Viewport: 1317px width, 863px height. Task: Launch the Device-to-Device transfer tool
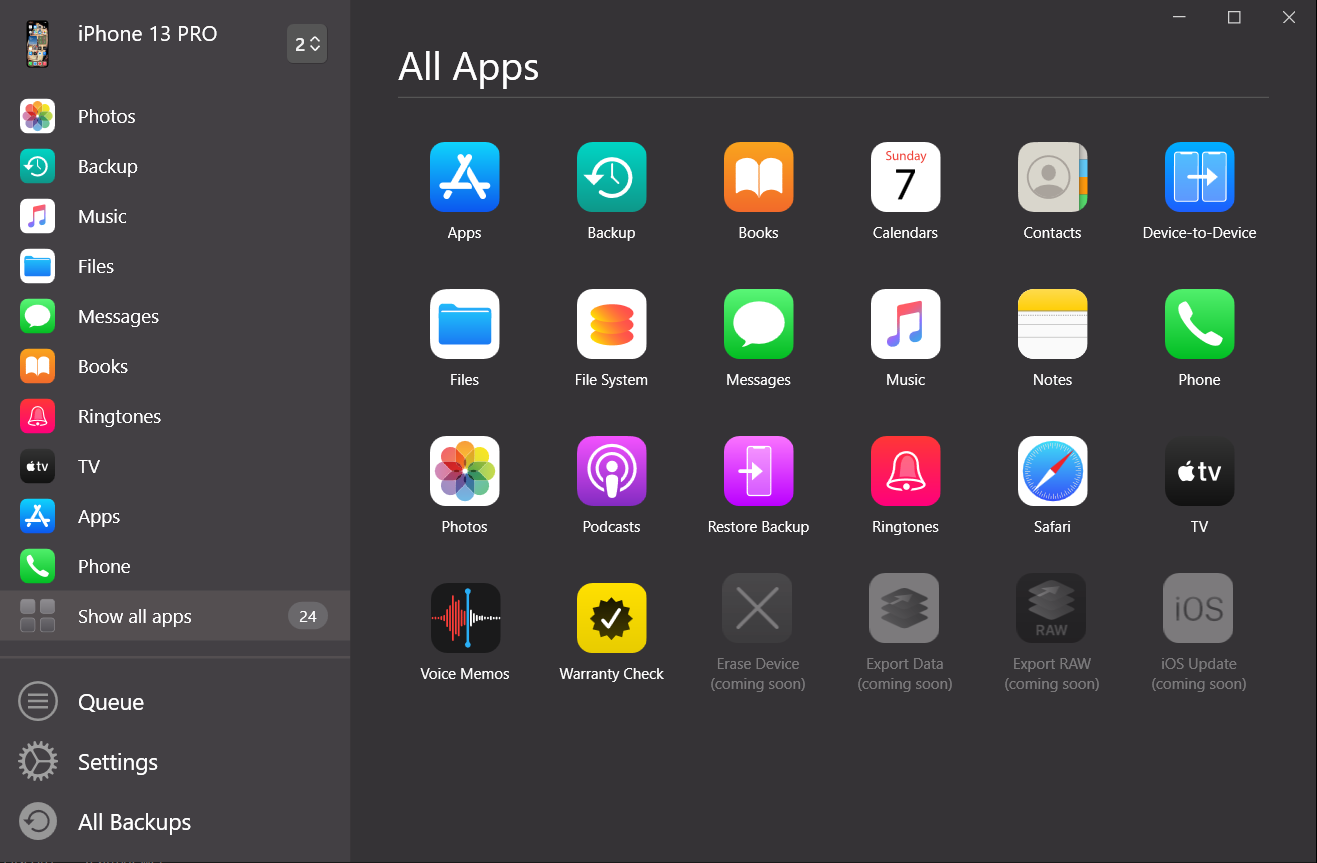pyautogui.click(x=1199, y=177)
